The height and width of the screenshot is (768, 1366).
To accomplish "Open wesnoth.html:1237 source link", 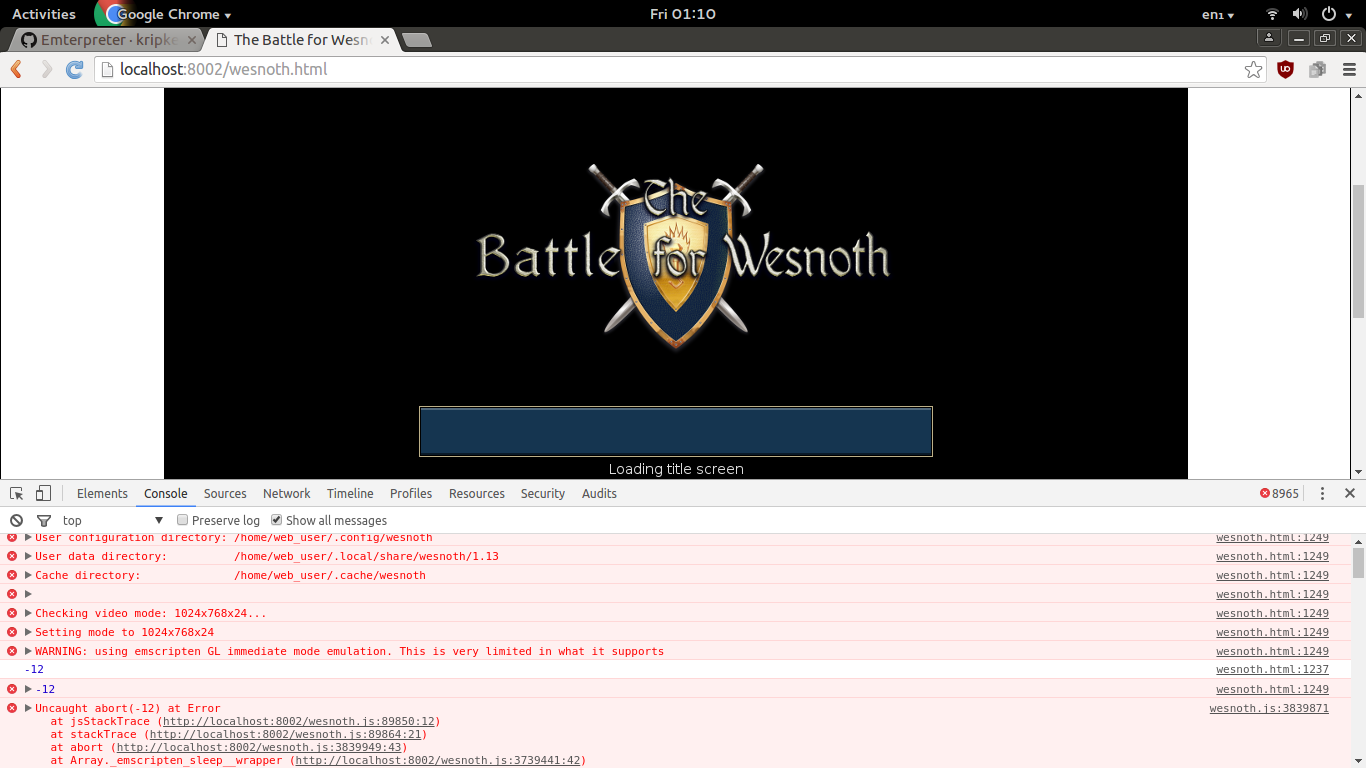I will [1272, 670].
